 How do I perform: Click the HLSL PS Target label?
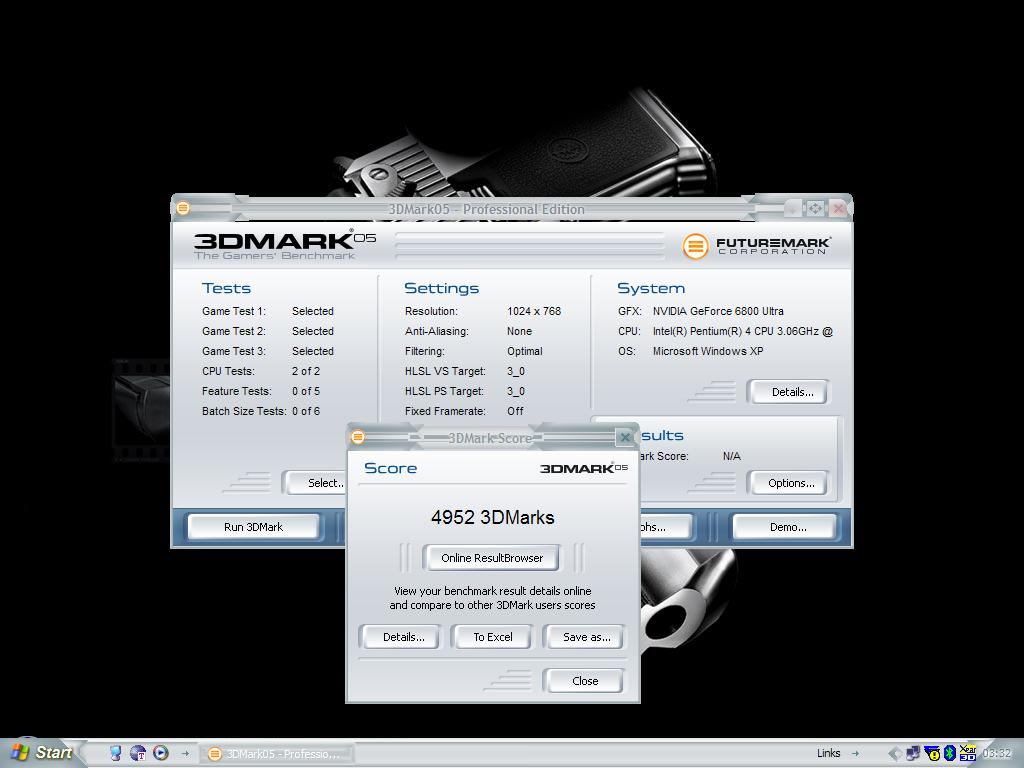point(444,391)
